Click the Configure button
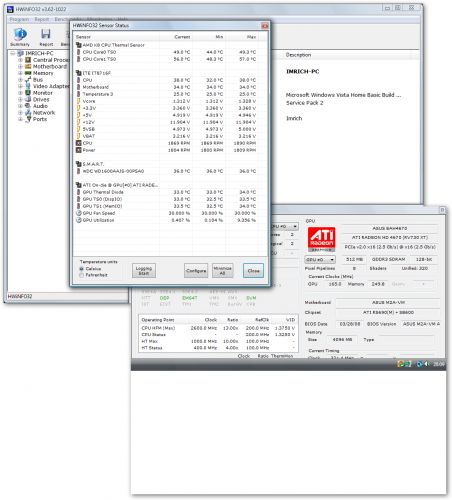This screenshot has height=500, width=452. click(x=196, y=271)
